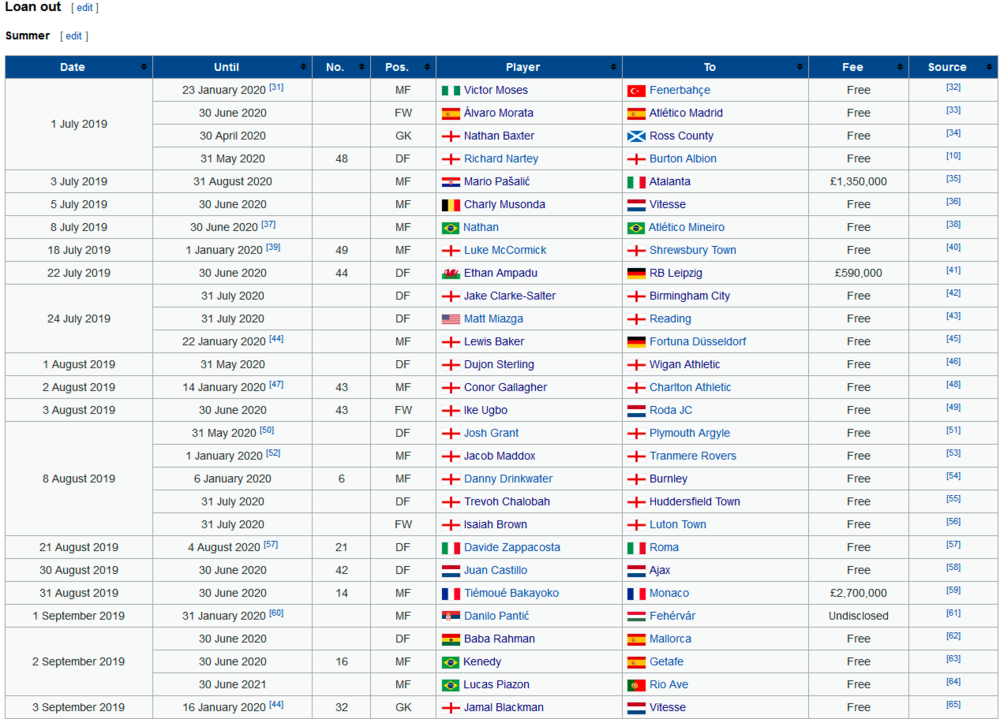Click the Belgium flag beside Charly Musonda
Image resolution: width=1000 pixels, height=719 pixels.
(450, 205)
